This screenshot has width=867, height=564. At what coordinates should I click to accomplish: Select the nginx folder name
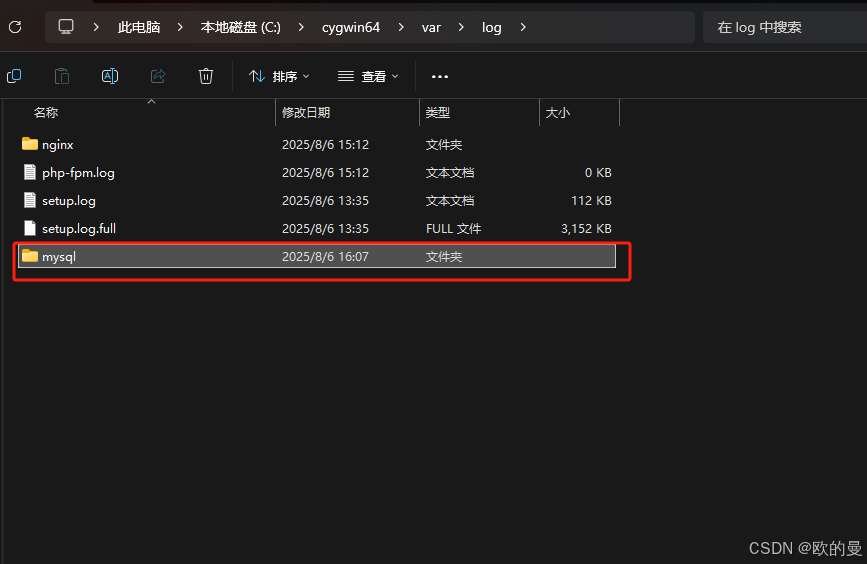click(x=58, y=145)
